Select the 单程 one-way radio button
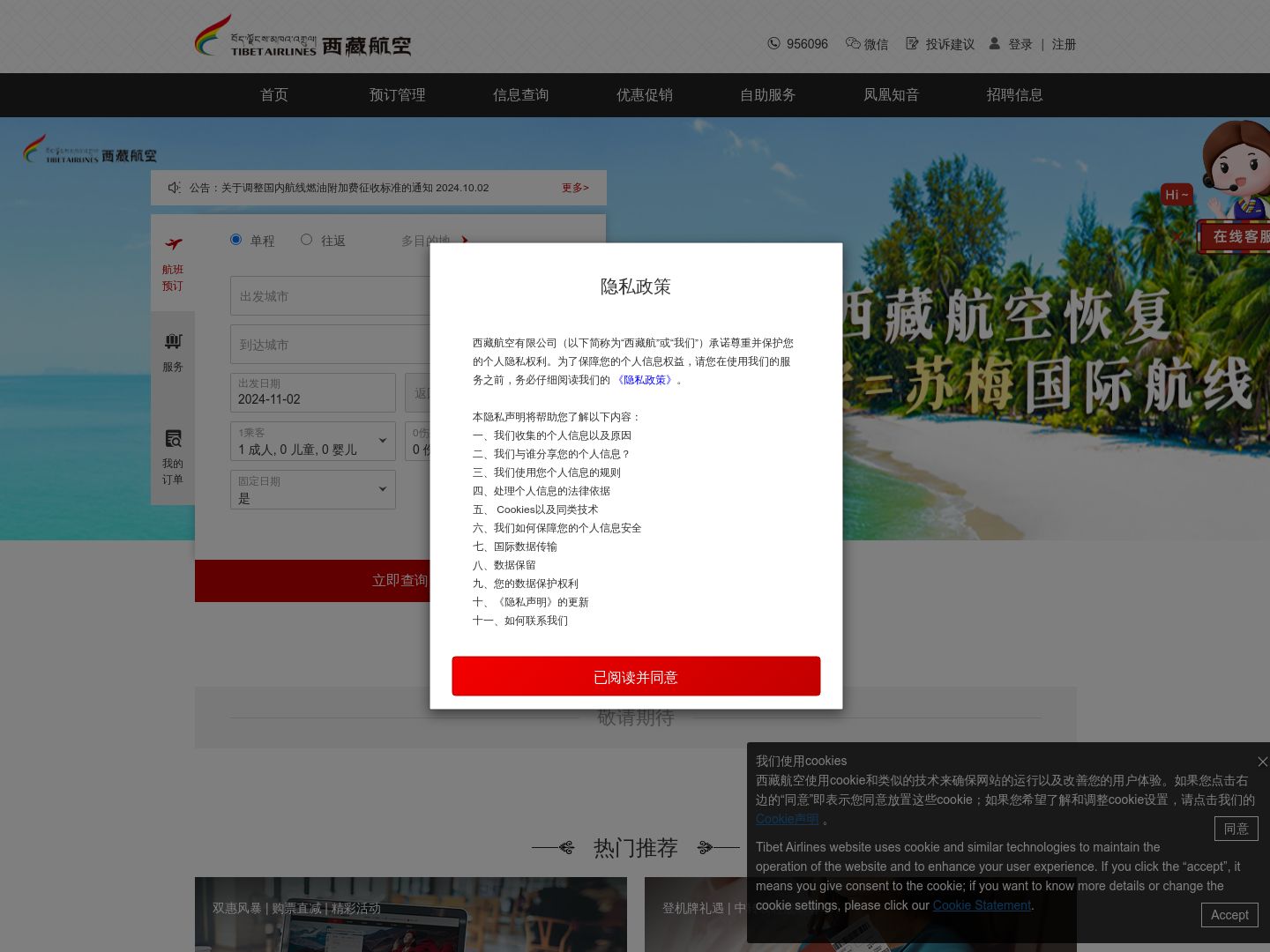 pyautogui.click(x=236, y=240)
